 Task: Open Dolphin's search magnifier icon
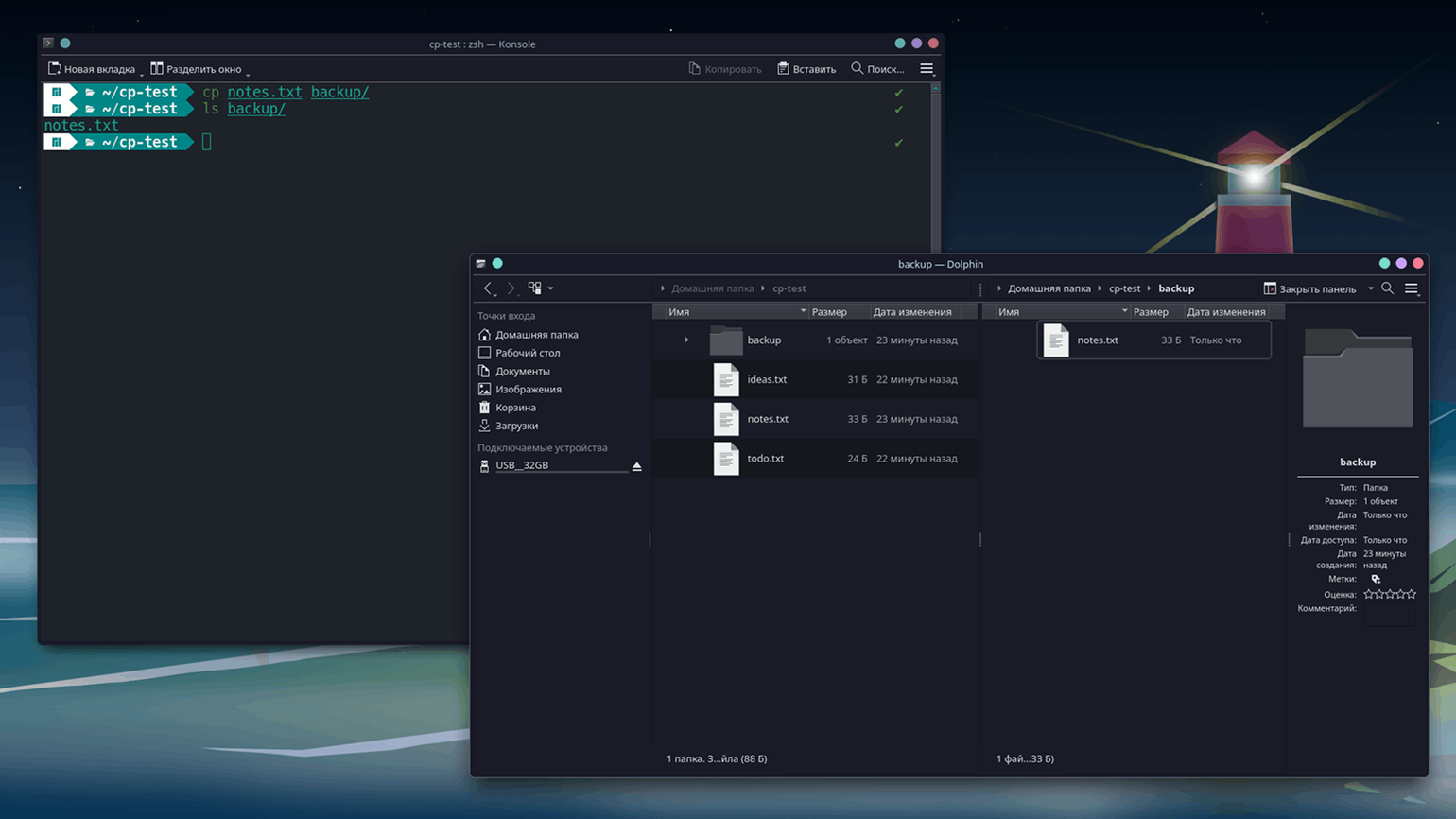pyautogui.click(x=1387, y=288)
